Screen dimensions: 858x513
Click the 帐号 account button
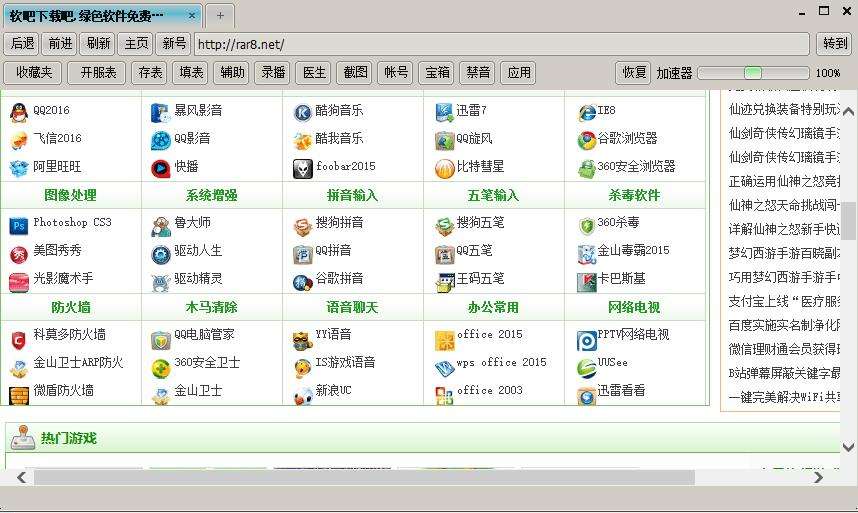pos(396,73)
